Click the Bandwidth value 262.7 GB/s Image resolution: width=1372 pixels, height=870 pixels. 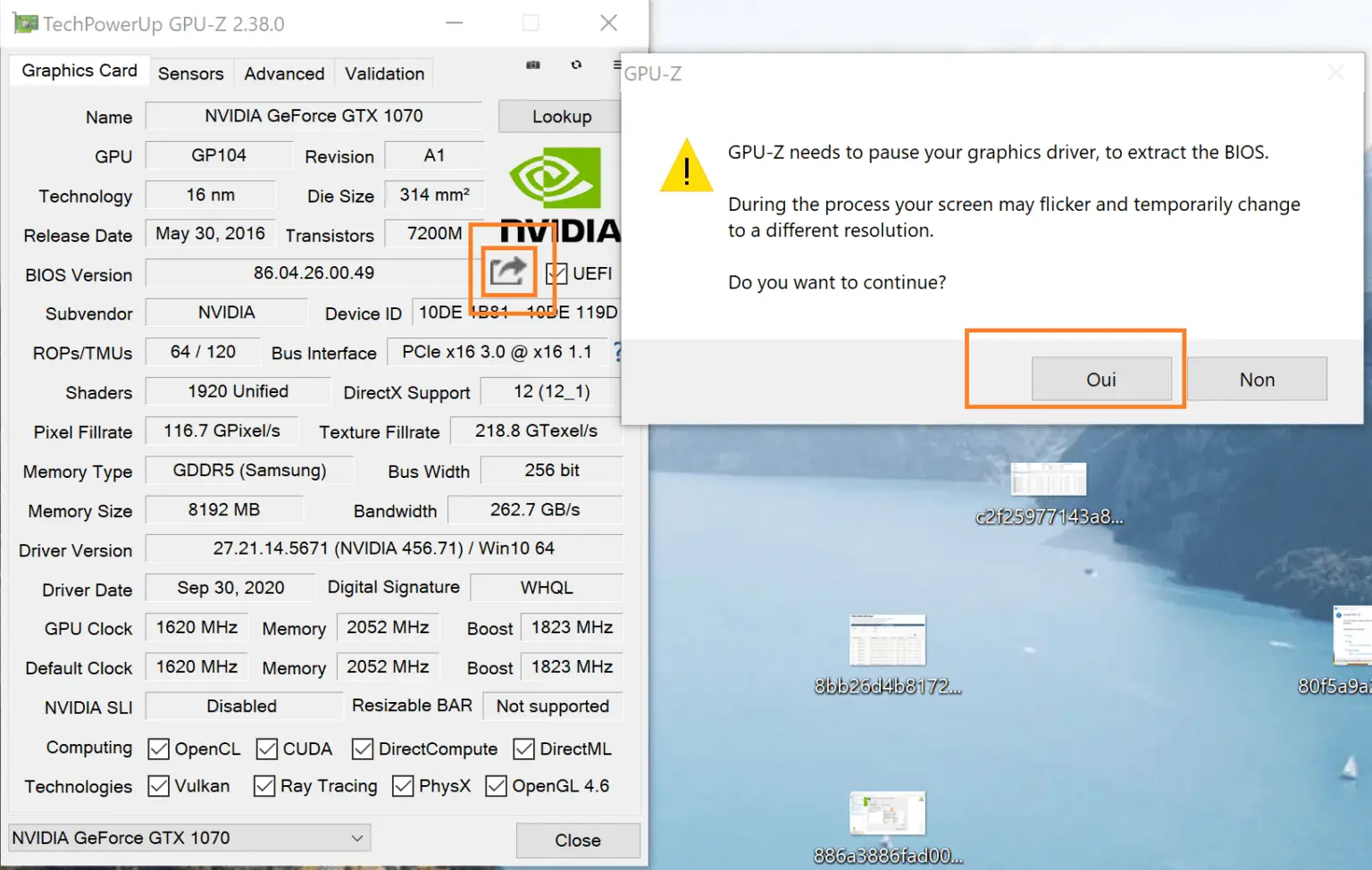pyautogui.click(x=534, y=509)
